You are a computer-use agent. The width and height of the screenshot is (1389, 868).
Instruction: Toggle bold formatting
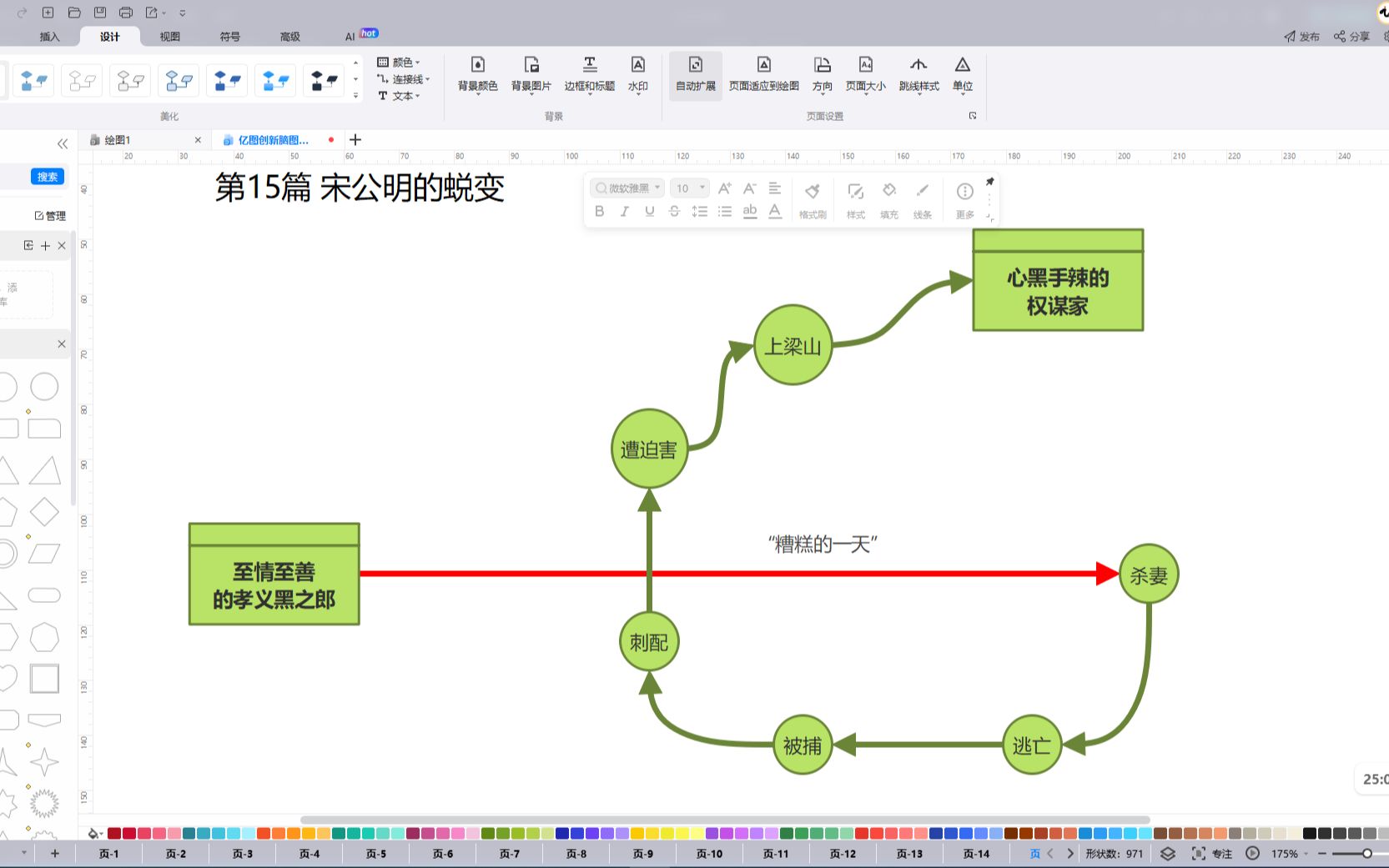coord(599,212)
